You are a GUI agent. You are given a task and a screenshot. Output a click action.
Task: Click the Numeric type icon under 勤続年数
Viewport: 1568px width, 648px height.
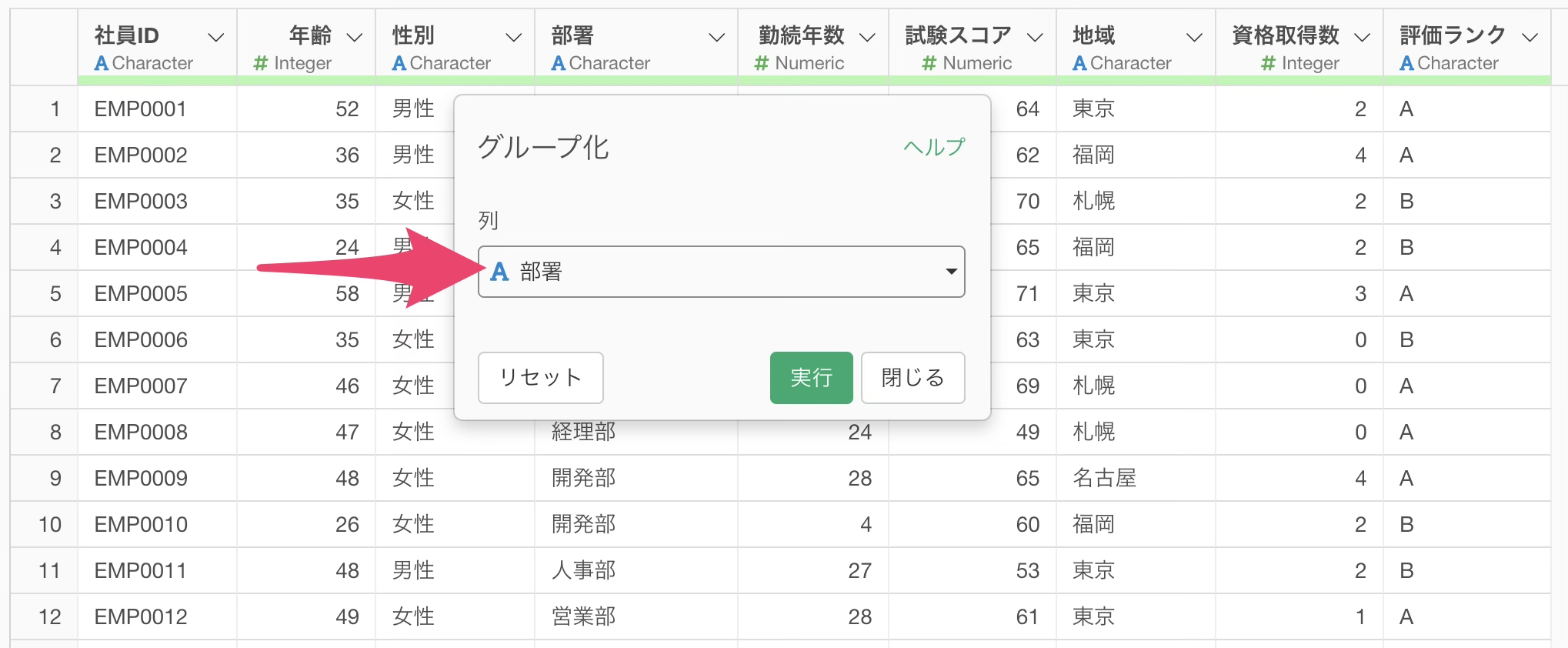[x=762, y=64]
